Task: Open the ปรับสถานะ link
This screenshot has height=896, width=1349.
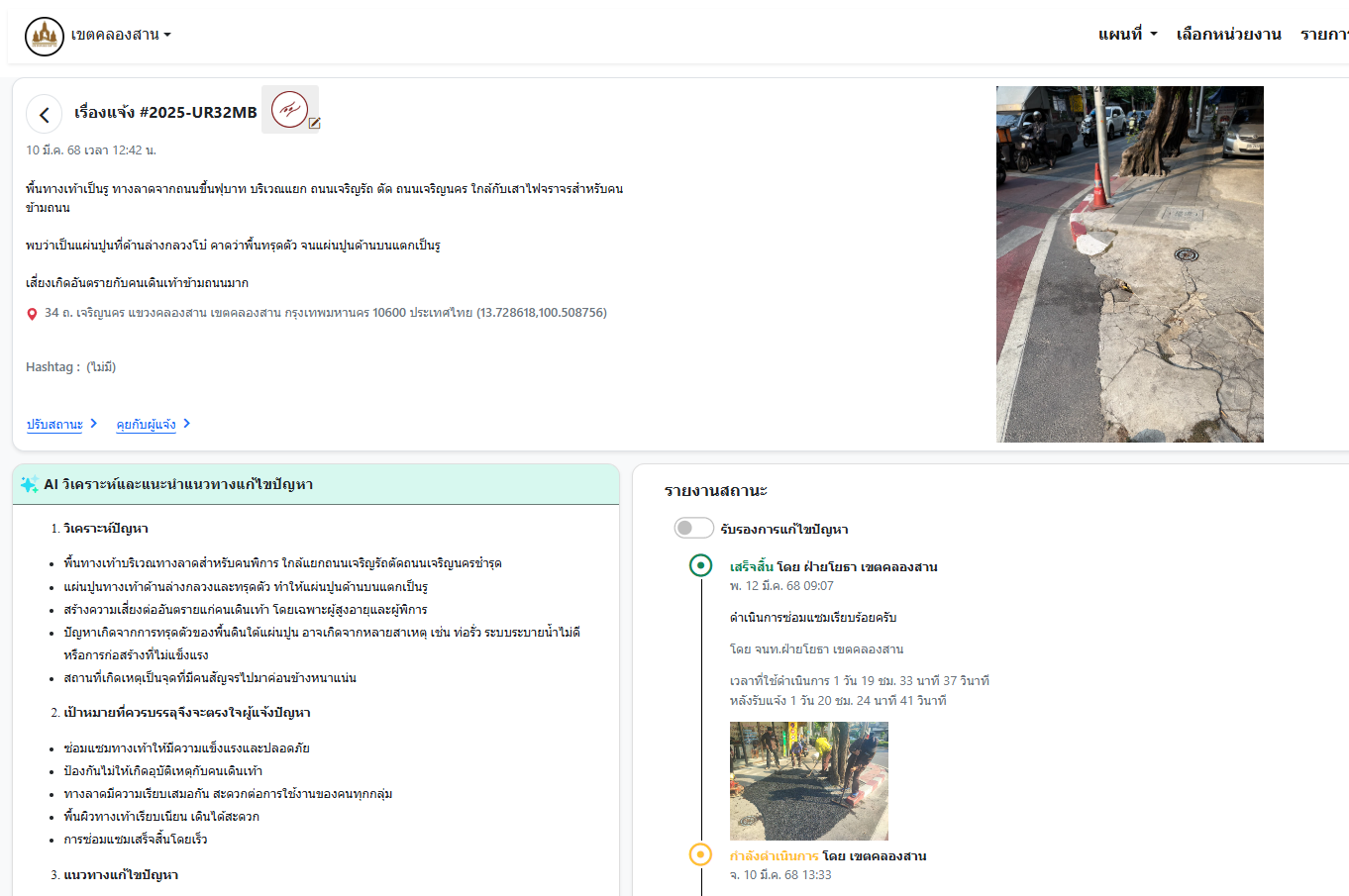Action: click(54, 424)
